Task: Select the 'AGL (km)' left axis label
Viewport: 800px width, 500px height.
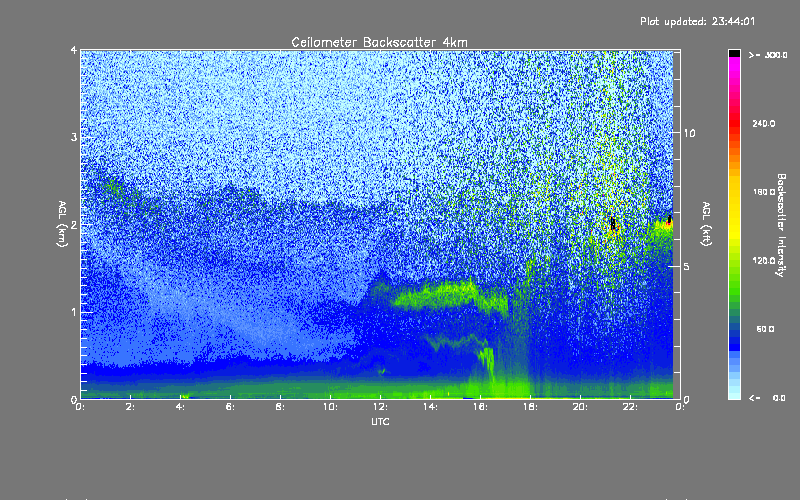Action: coord(62,224)
